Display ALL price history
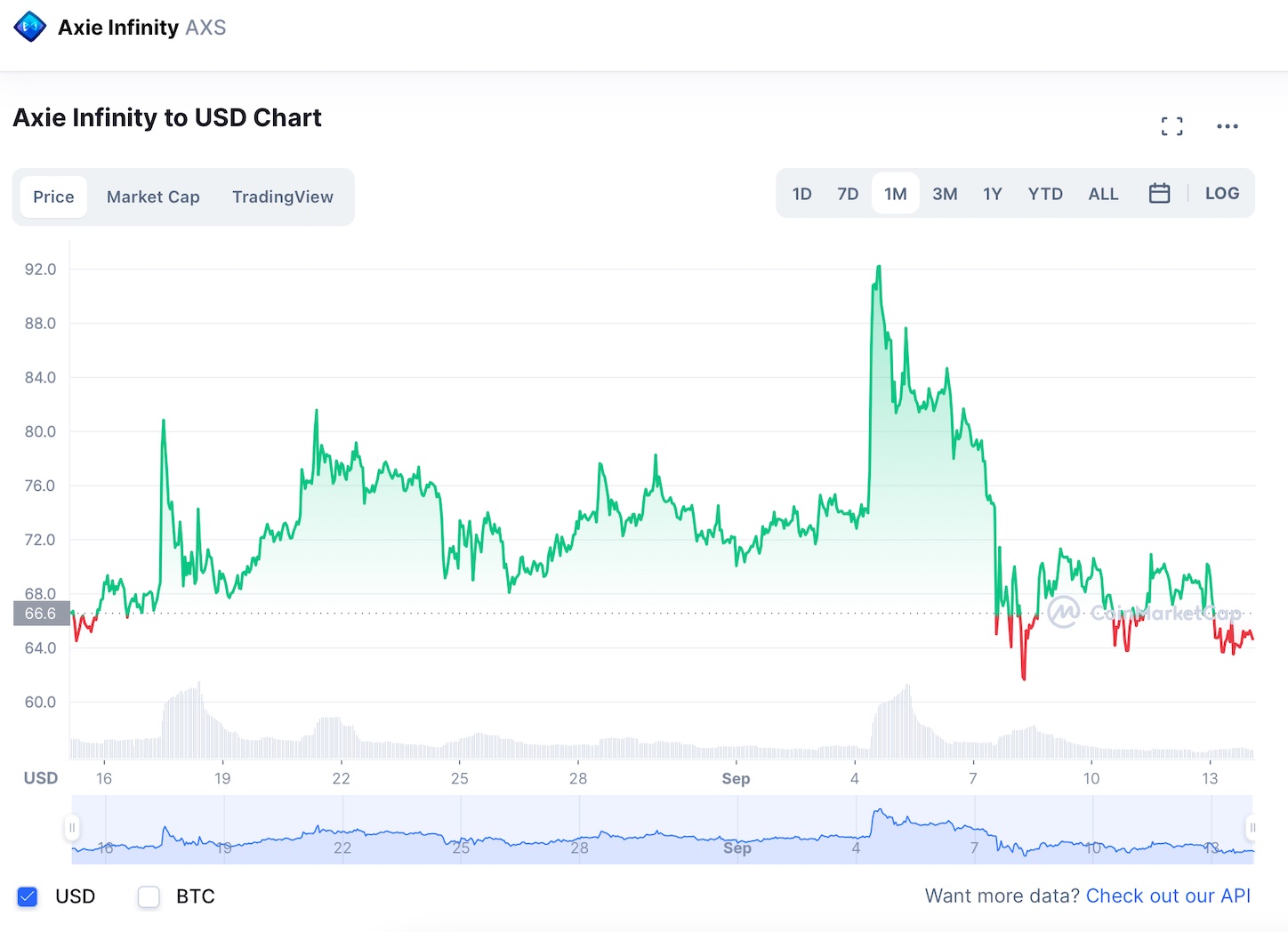1288x932 pixels. [x=1103, y=194]
